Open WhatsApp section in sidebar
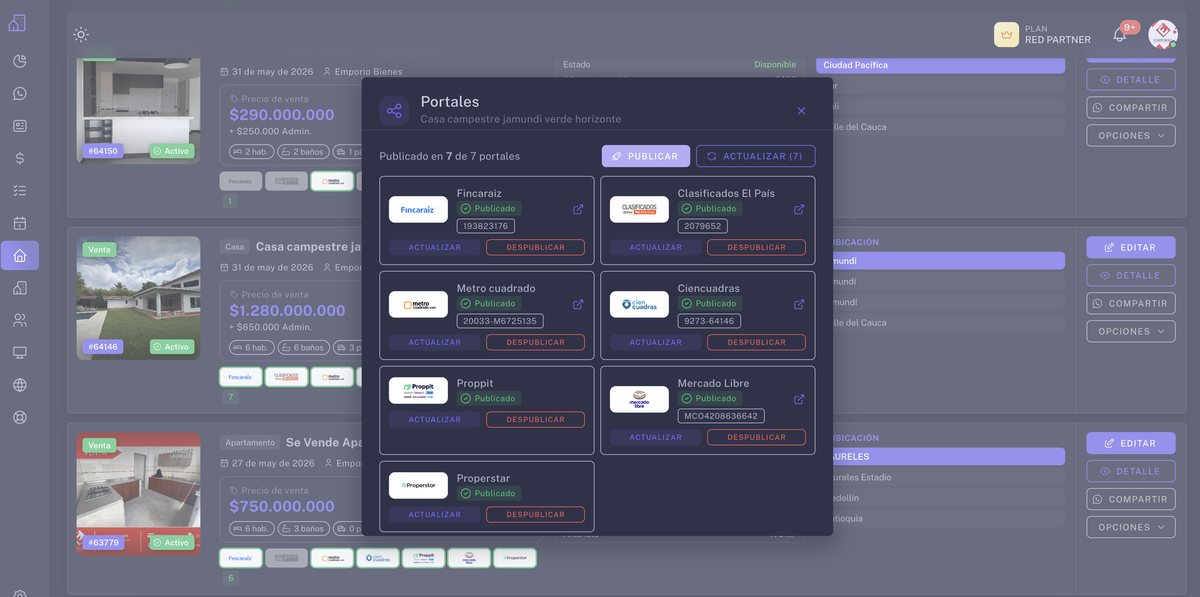The image size is (1200, 597). (x=20, y=94)
